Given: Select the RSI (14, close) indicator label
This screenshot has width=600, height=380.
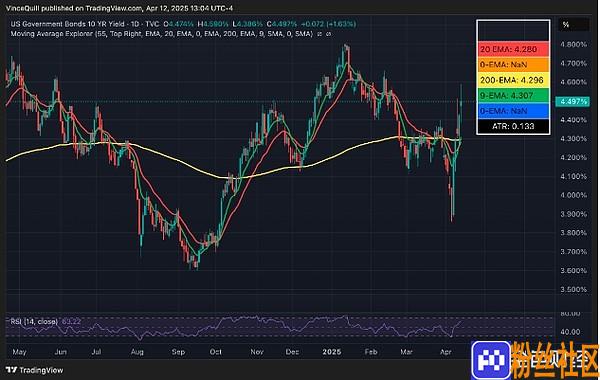Looking at the screenshot, I should click(x=34, y=321).
